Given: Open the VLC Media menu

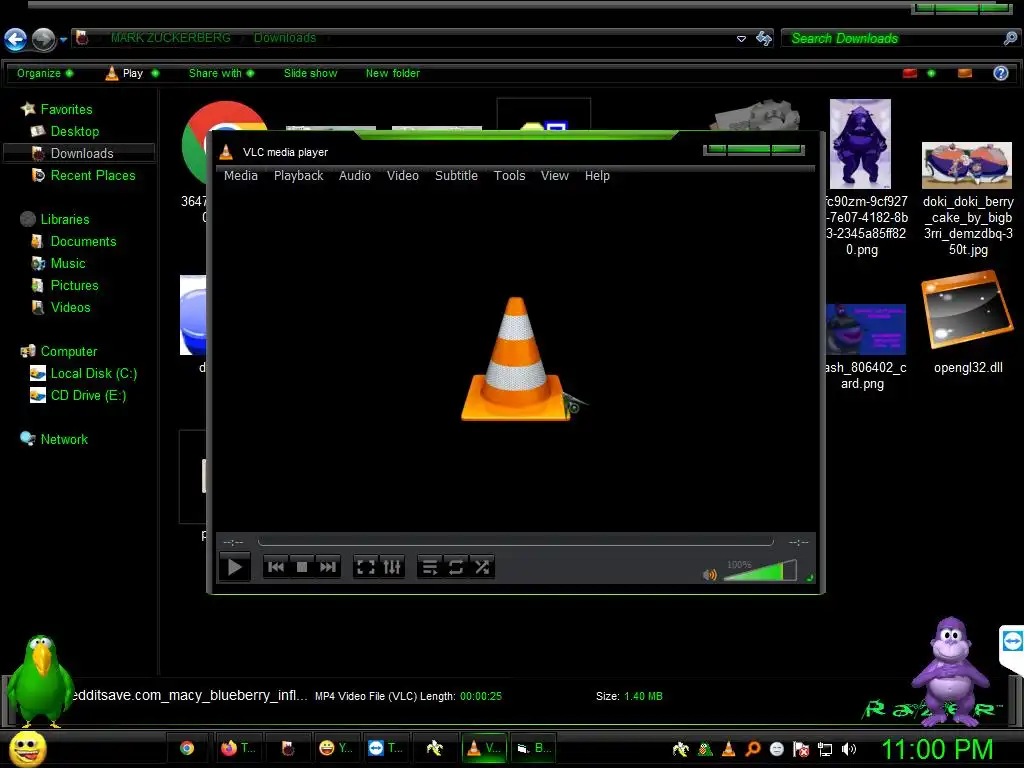Looking at the screenshot, I should (241, 176).
